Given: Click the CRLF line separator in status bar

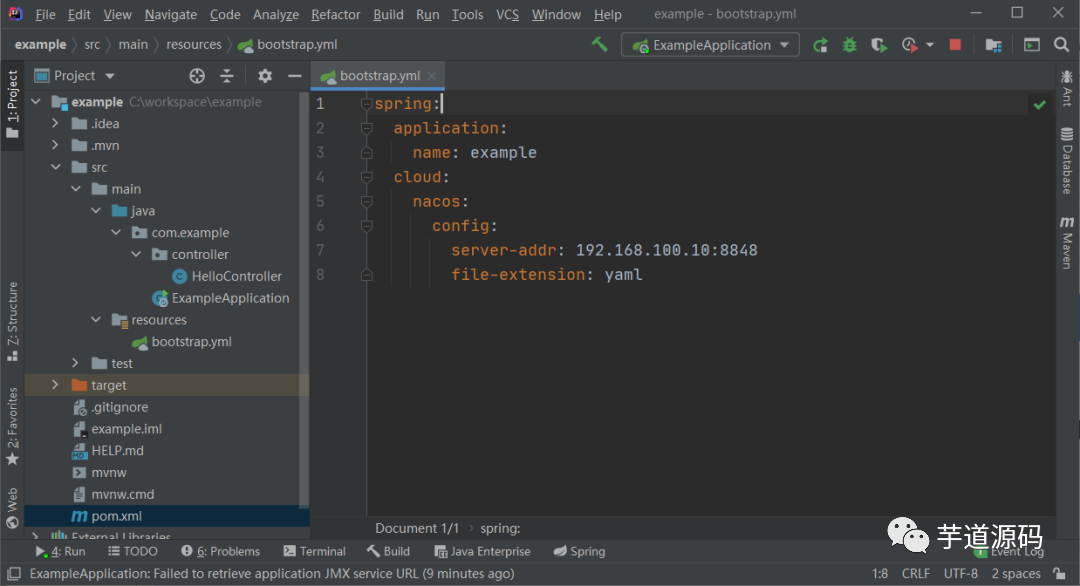Looking at the screenshot, I should click(x=915, y=573).
